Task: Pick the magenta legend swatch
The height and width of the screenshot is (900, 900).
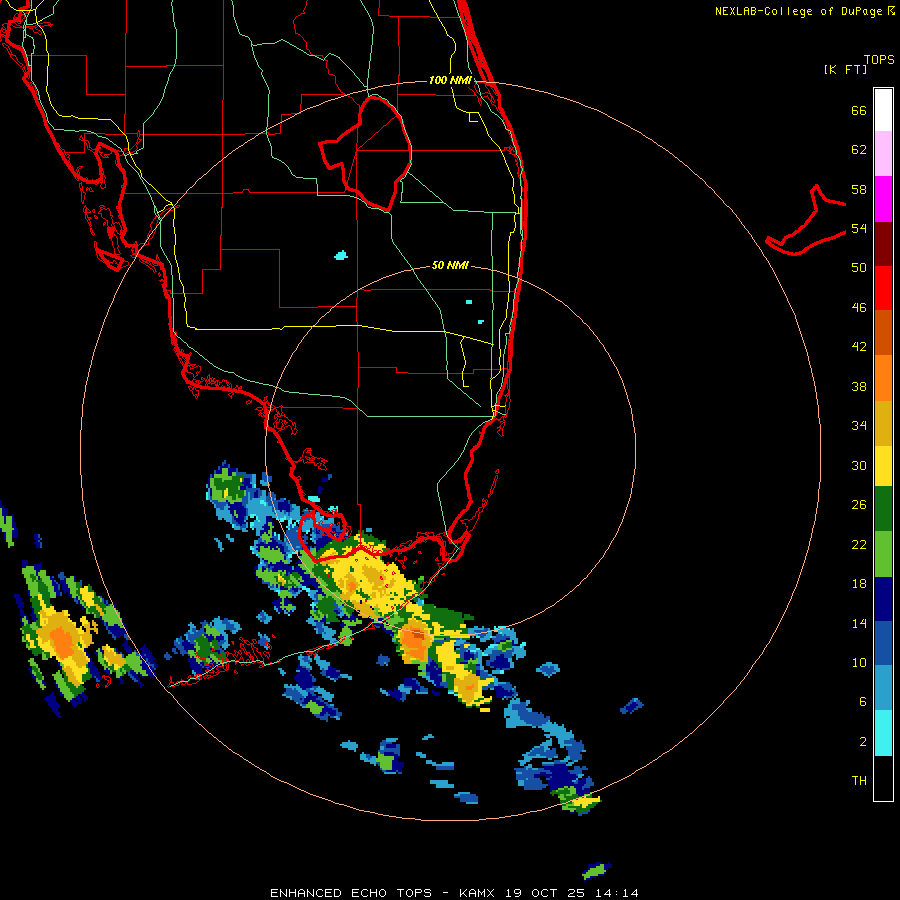Action: (883, 199)
